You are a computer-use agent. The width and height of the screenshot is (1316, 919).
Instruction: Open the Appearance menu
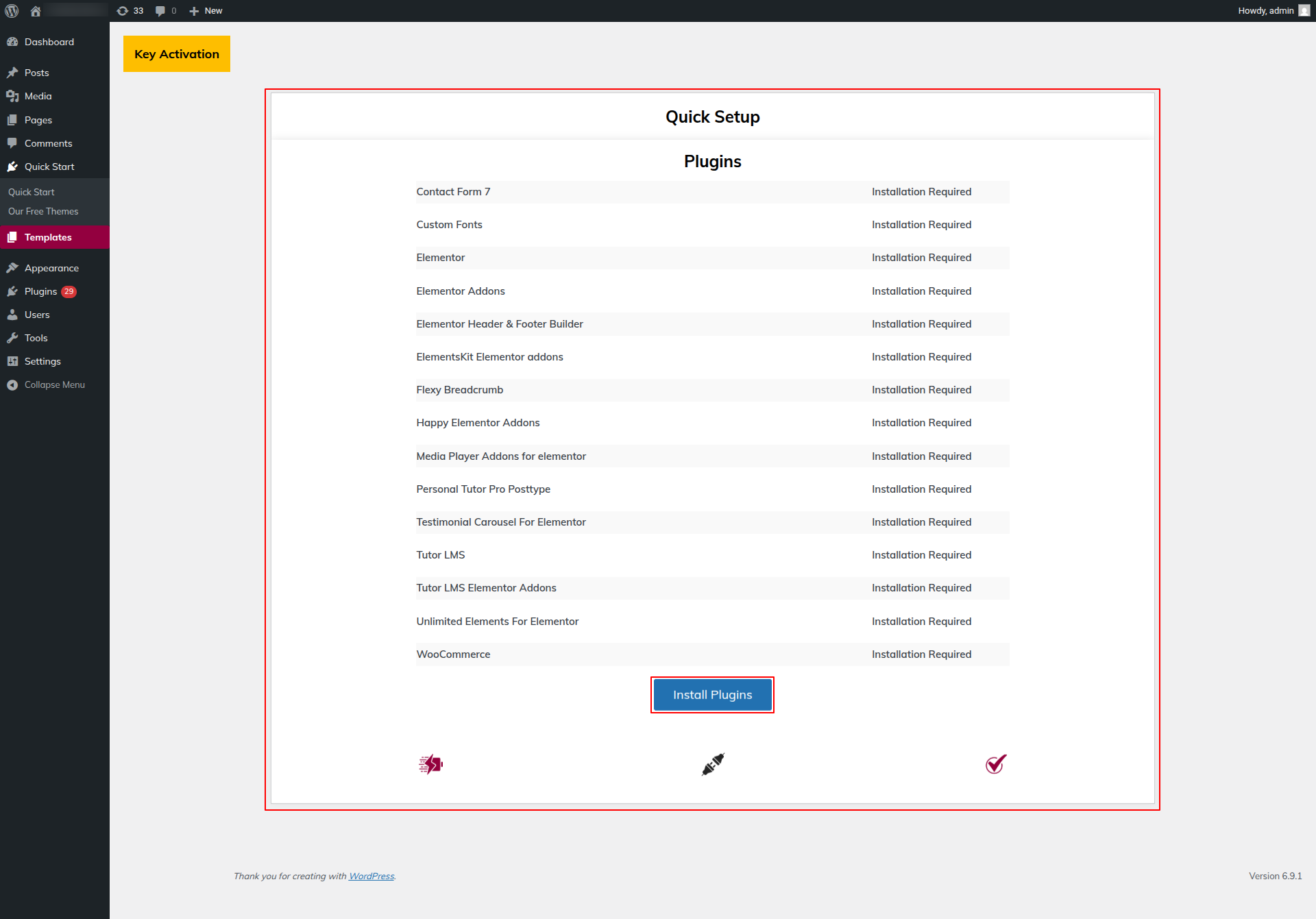coord(51,268)
